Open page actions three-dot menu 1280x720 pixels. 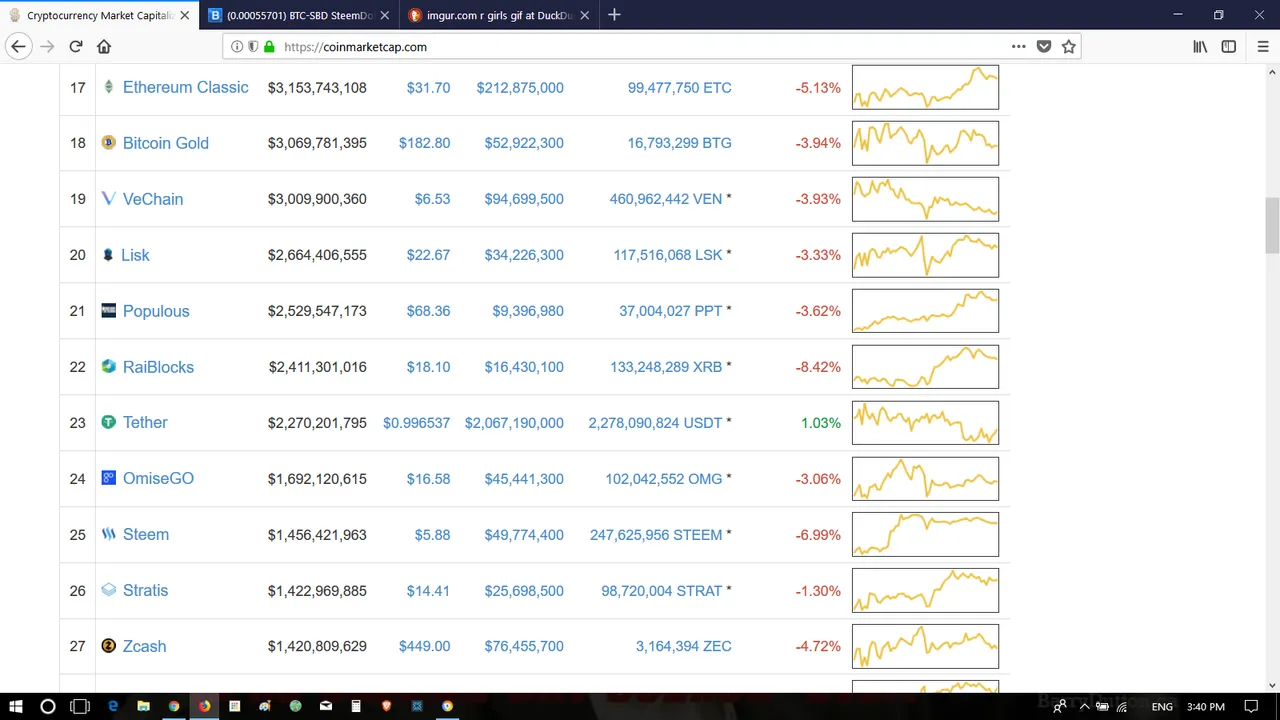tap(1018, 46)
